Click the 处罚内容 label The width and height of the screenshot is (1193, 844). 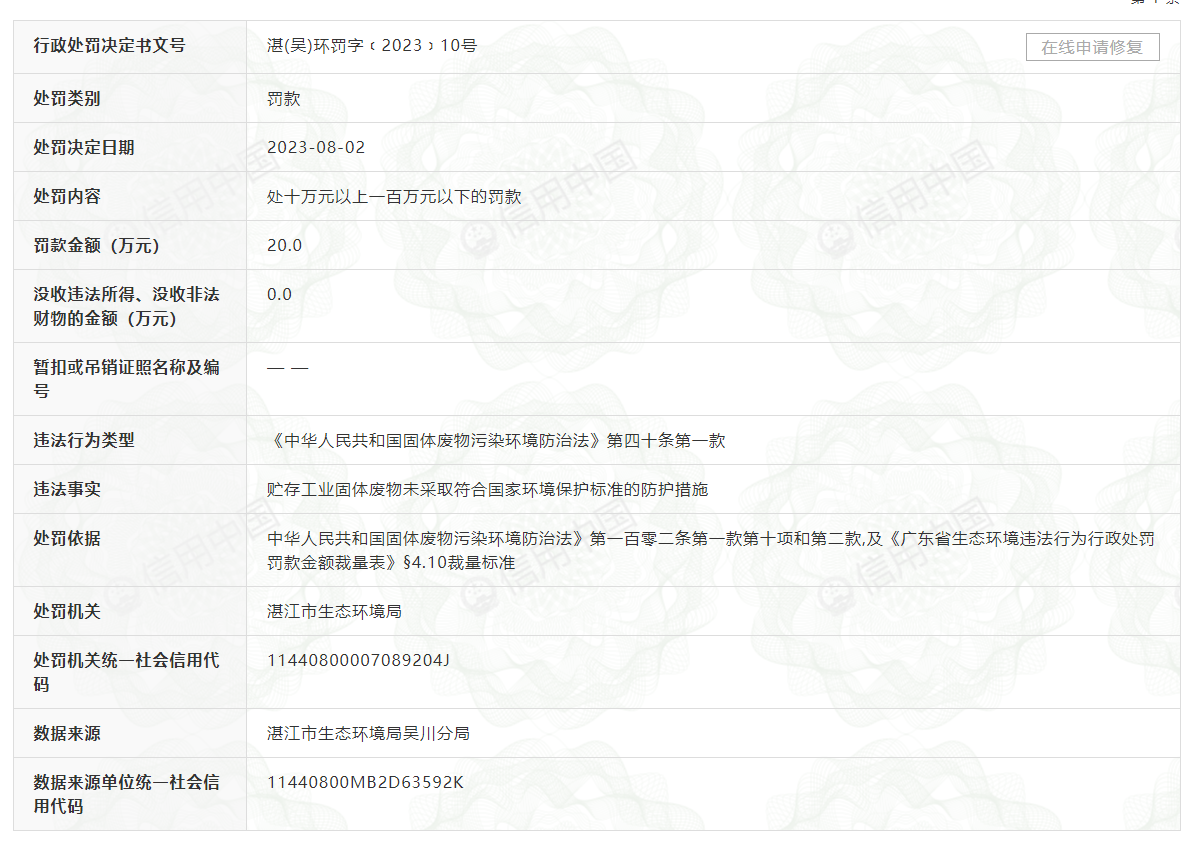pos(67,196)
